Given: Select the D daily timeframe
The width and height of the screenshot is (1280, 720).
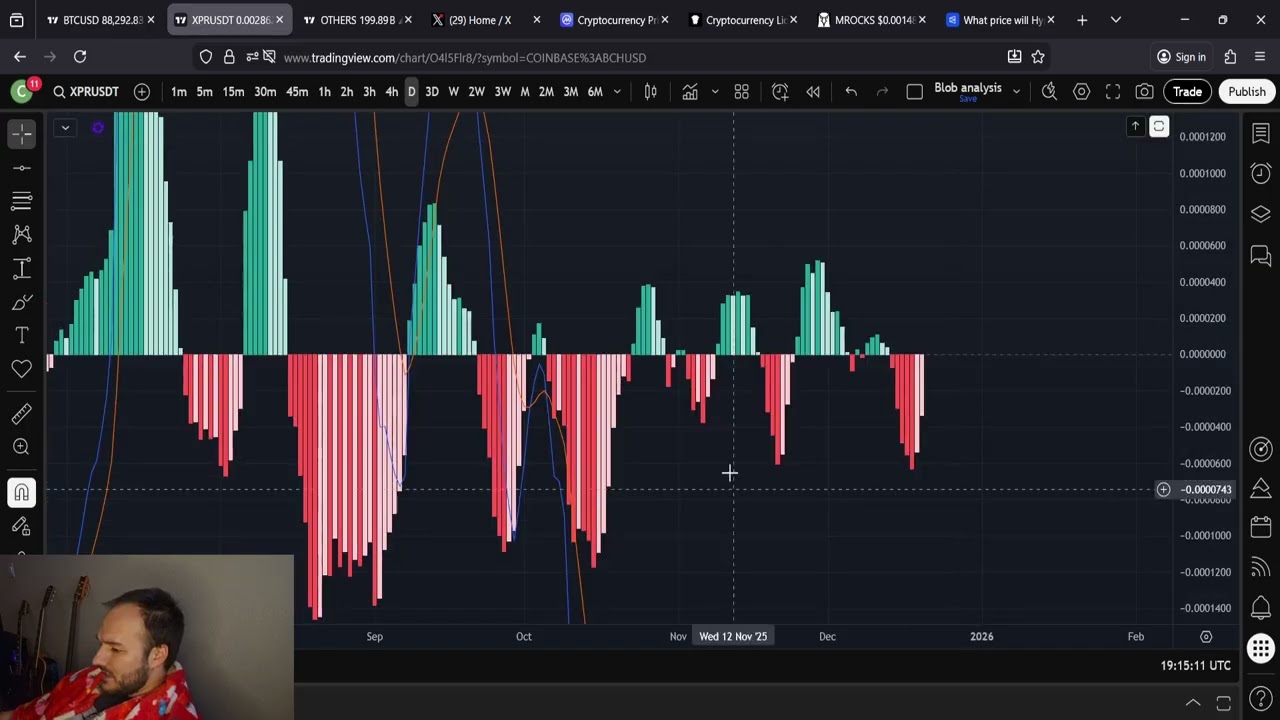Looking at the screenshot, I should click(411, 92).
